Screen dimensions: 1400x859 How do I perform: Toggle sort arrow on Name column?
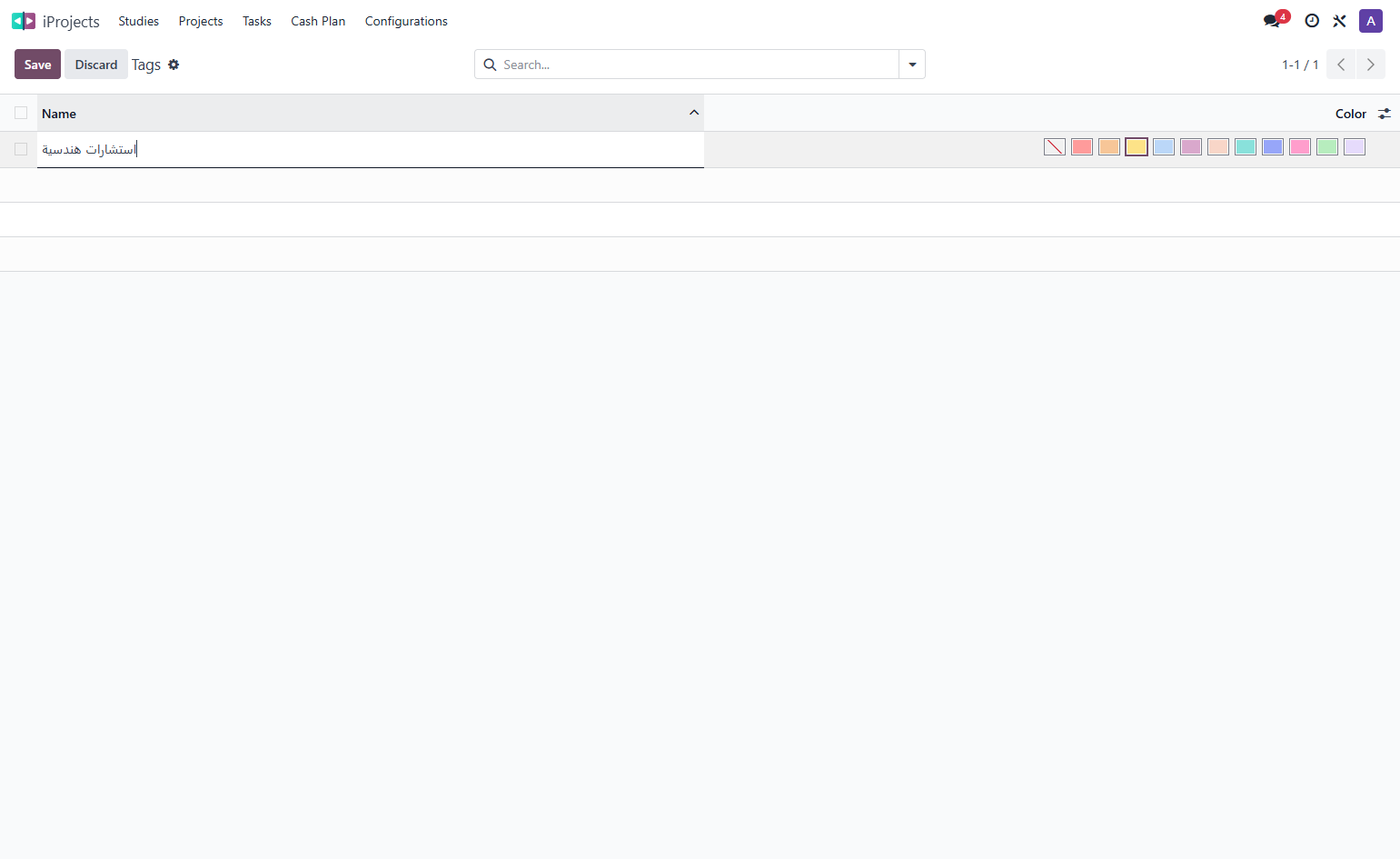click(x=693, y=113)
